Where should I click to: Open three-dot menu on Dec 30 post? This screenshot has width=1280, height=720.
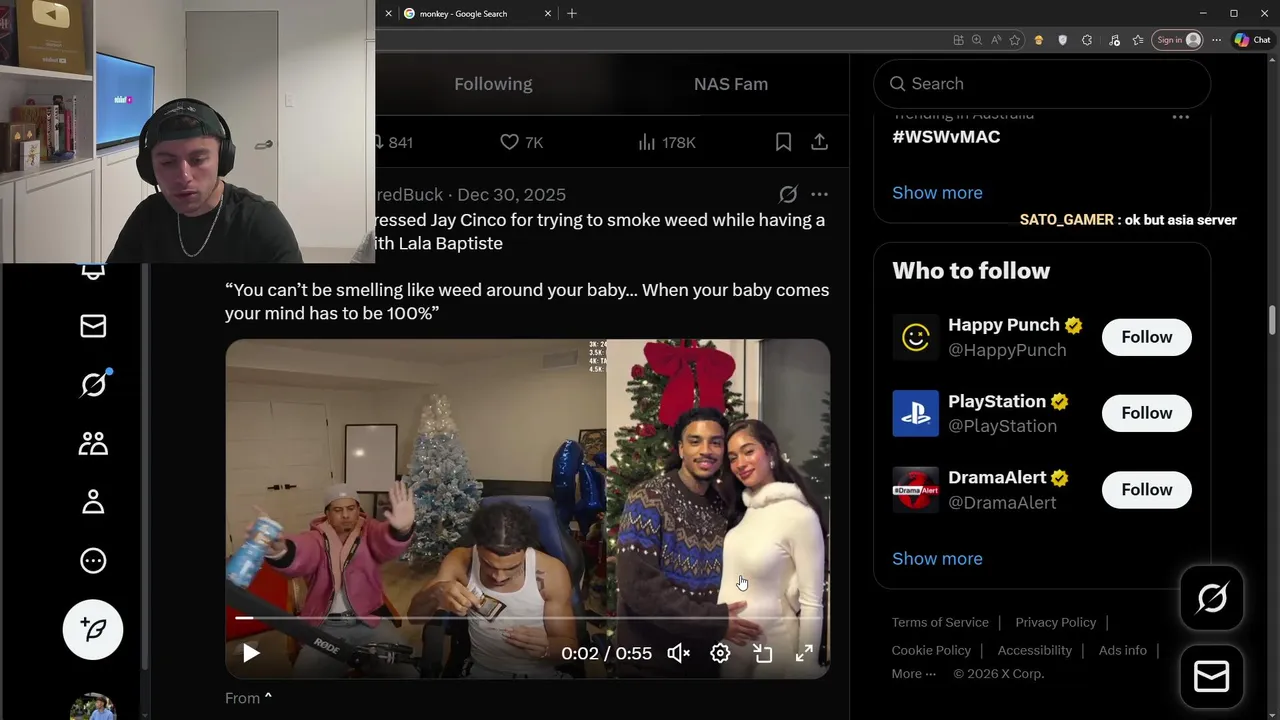click(819, 194)
